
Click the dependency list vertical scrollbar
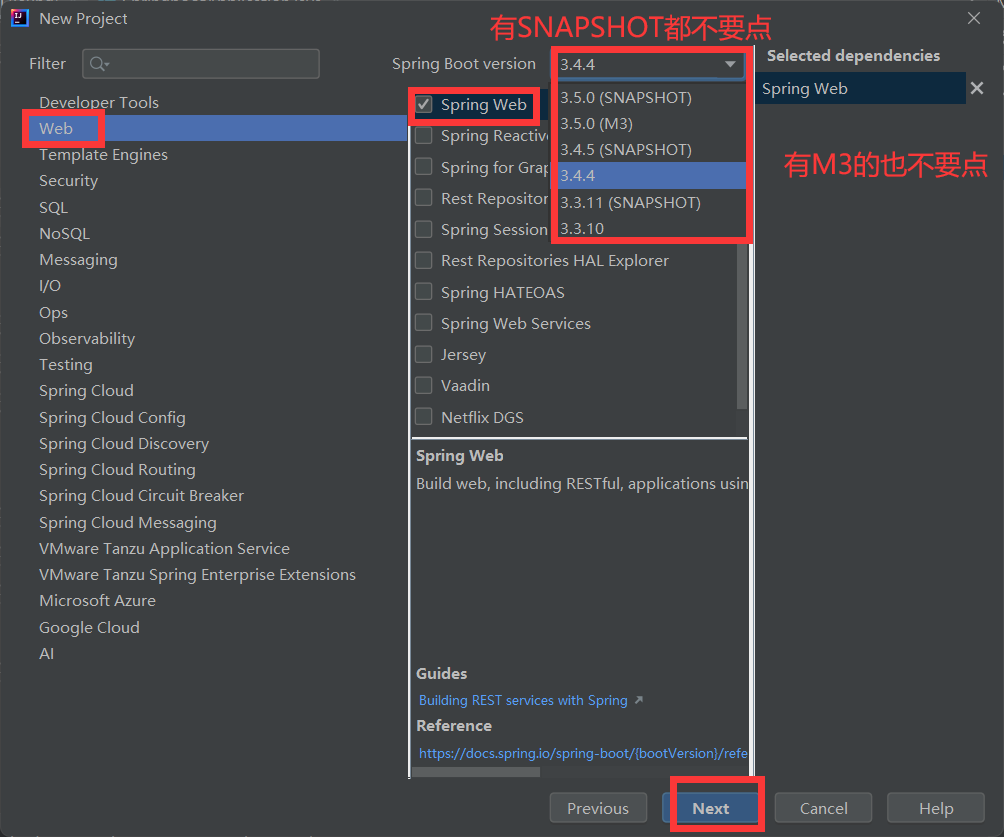pyautogui.click(x=741, y=325)
